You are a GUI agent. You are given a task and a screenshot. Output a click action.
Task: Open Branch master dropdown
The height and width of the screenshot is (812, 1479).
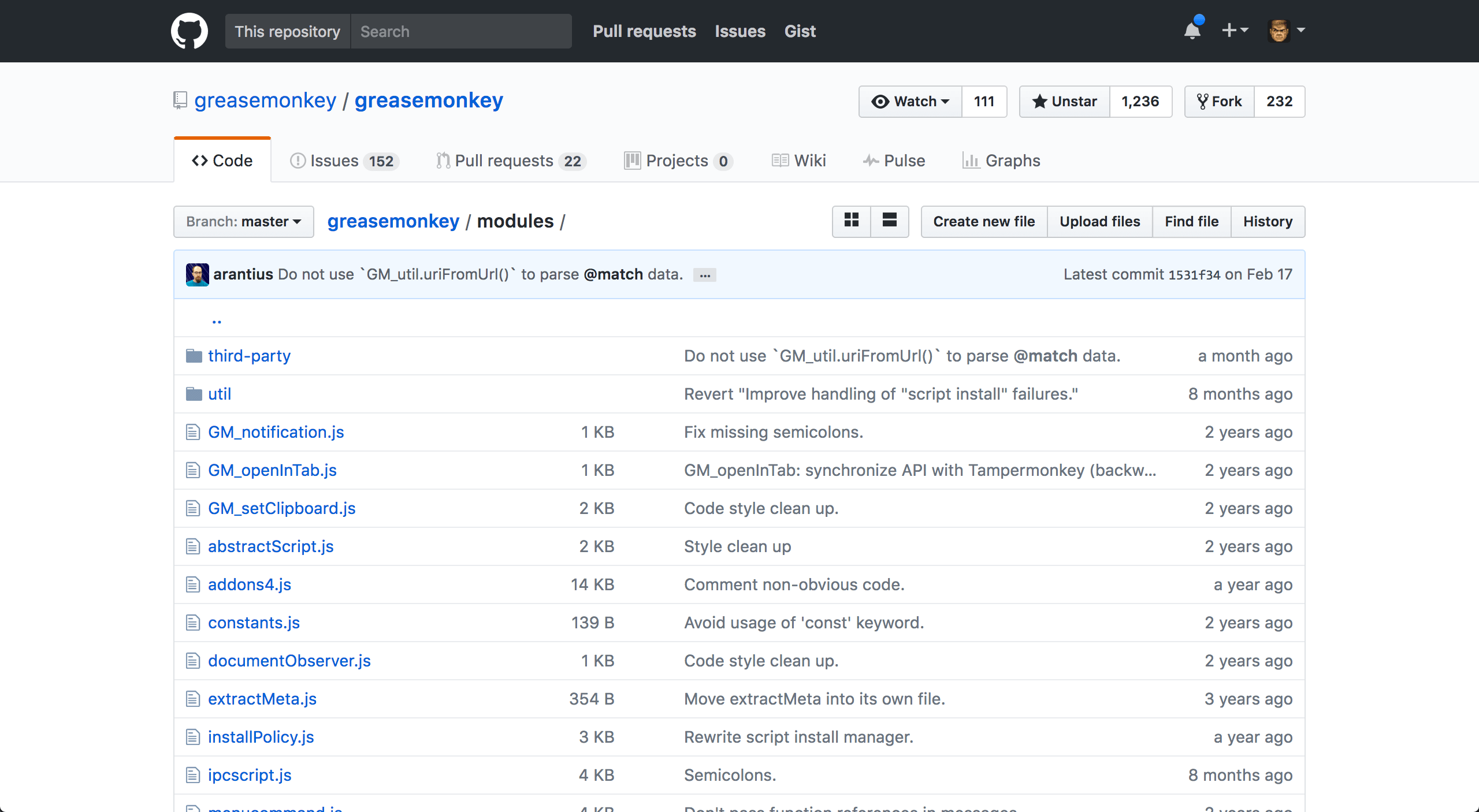click(x=243, y=222)
